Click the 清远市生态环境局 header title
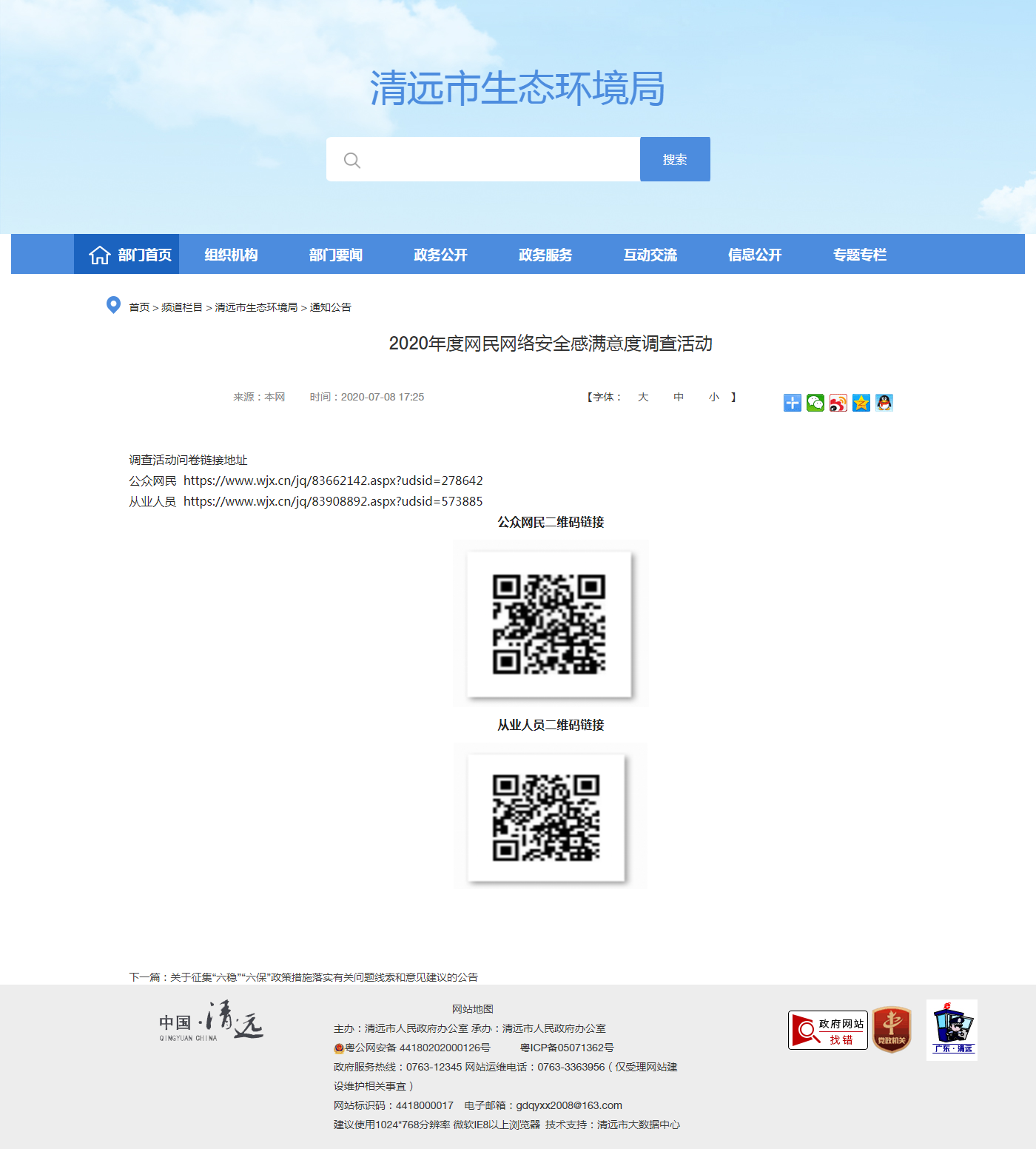The width and height of the screenshot is (1036, 1149). 517,89
